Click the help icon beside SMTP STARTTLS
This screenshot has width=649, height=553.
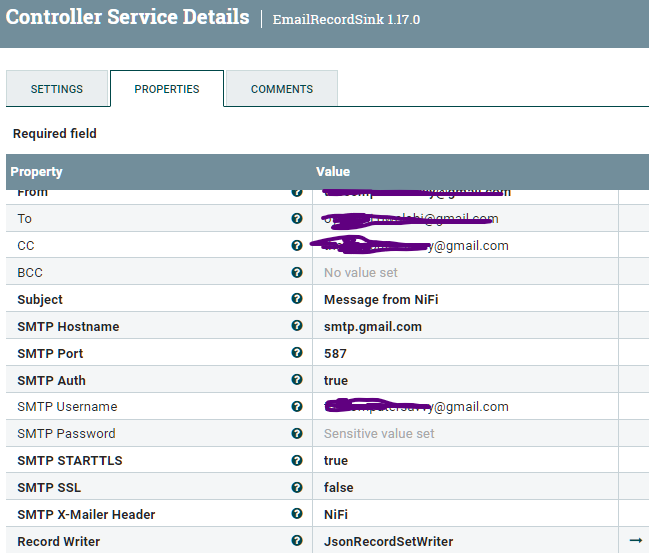(297, 461)
